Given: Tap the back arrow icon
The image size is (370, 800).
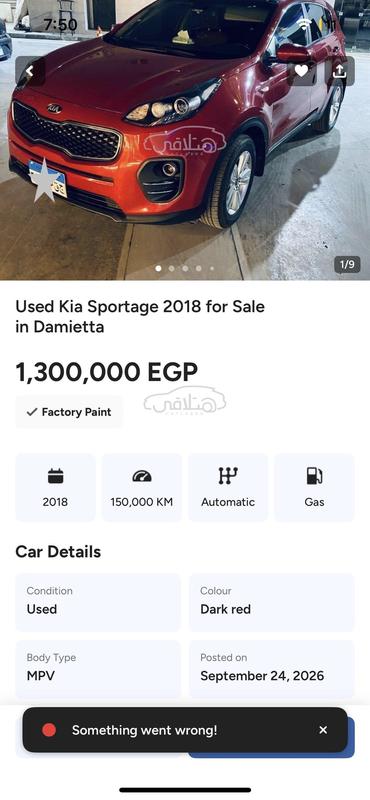Looking at the screenshot, I should point(30,71).
